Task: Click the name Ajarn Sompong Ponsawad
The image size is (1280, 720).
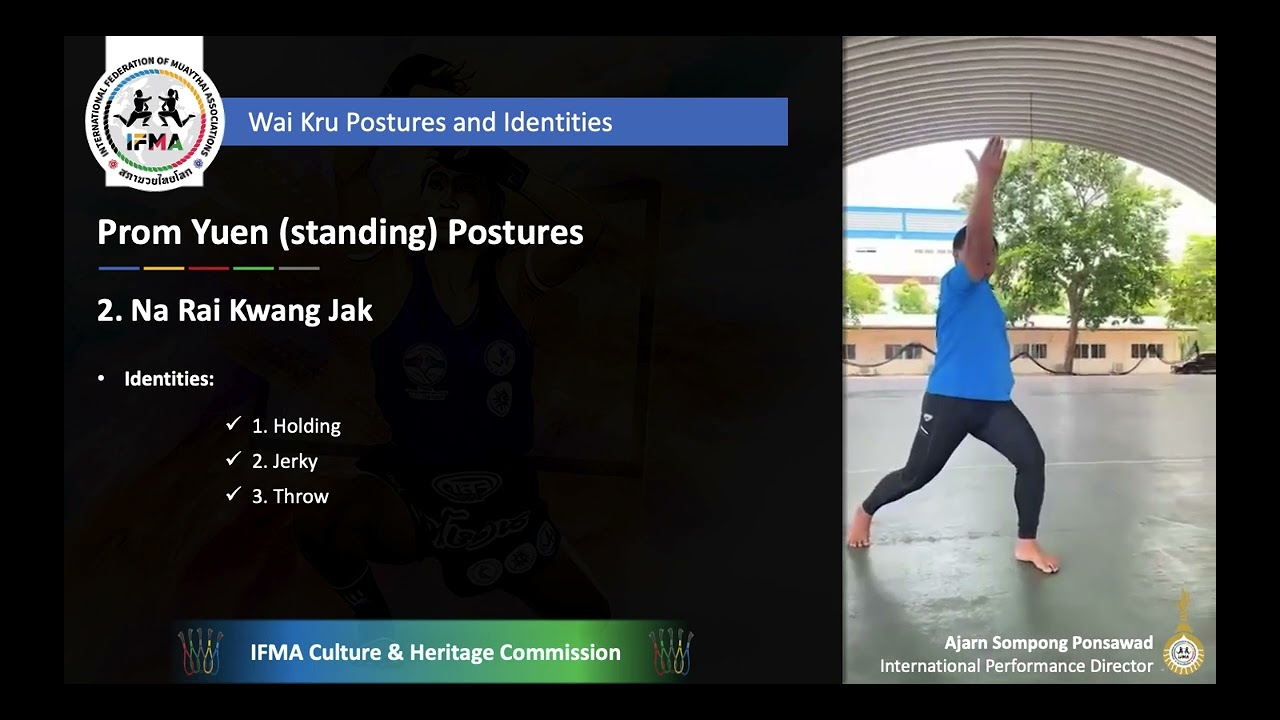Action: pos(1048,643)
